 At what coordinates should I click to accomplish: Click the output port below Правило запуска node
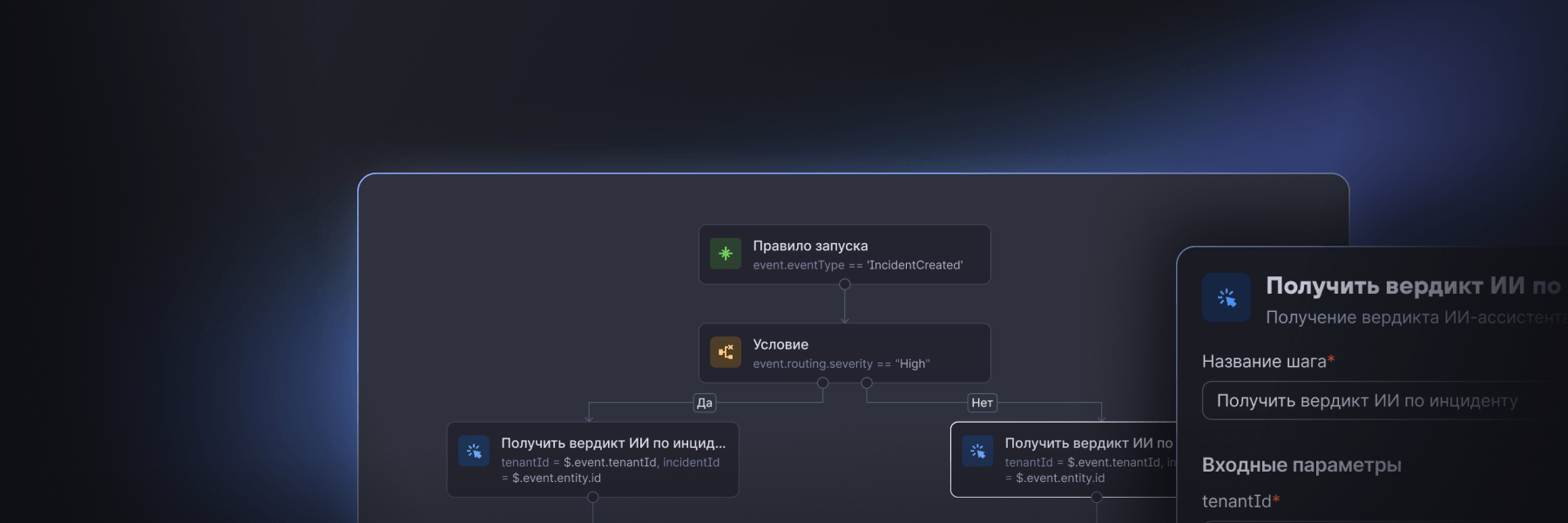844,284
